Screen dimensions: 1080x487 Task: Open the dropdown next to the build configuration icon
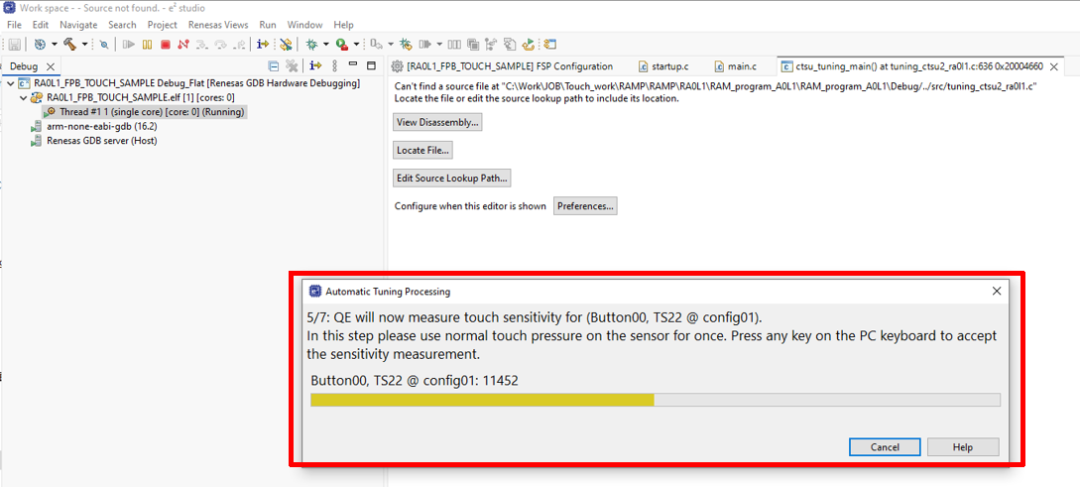click(x=54, y=44)
